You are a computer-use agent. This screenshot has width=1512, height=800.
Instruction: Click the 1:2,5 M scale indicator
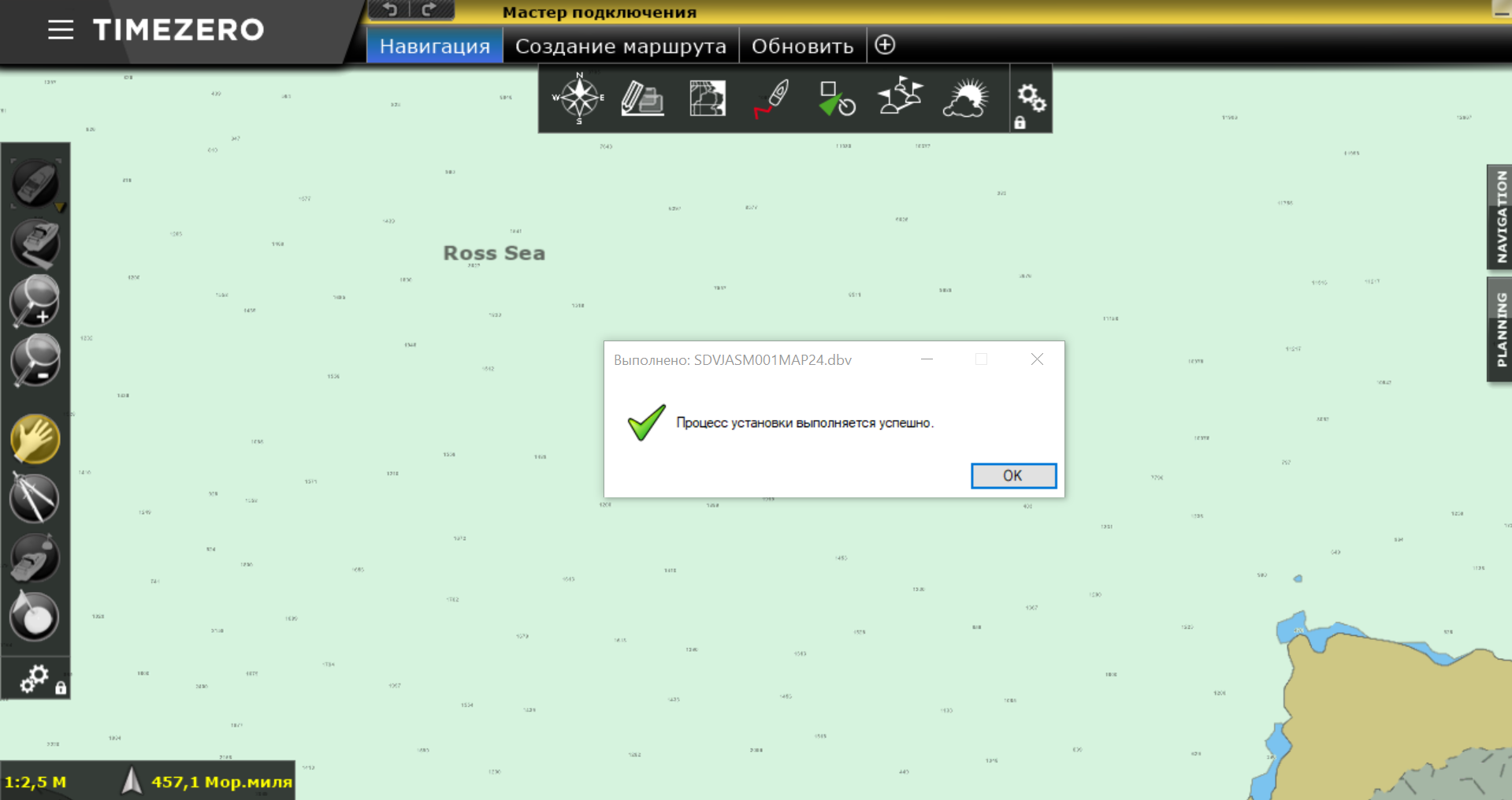click(36, 781)
